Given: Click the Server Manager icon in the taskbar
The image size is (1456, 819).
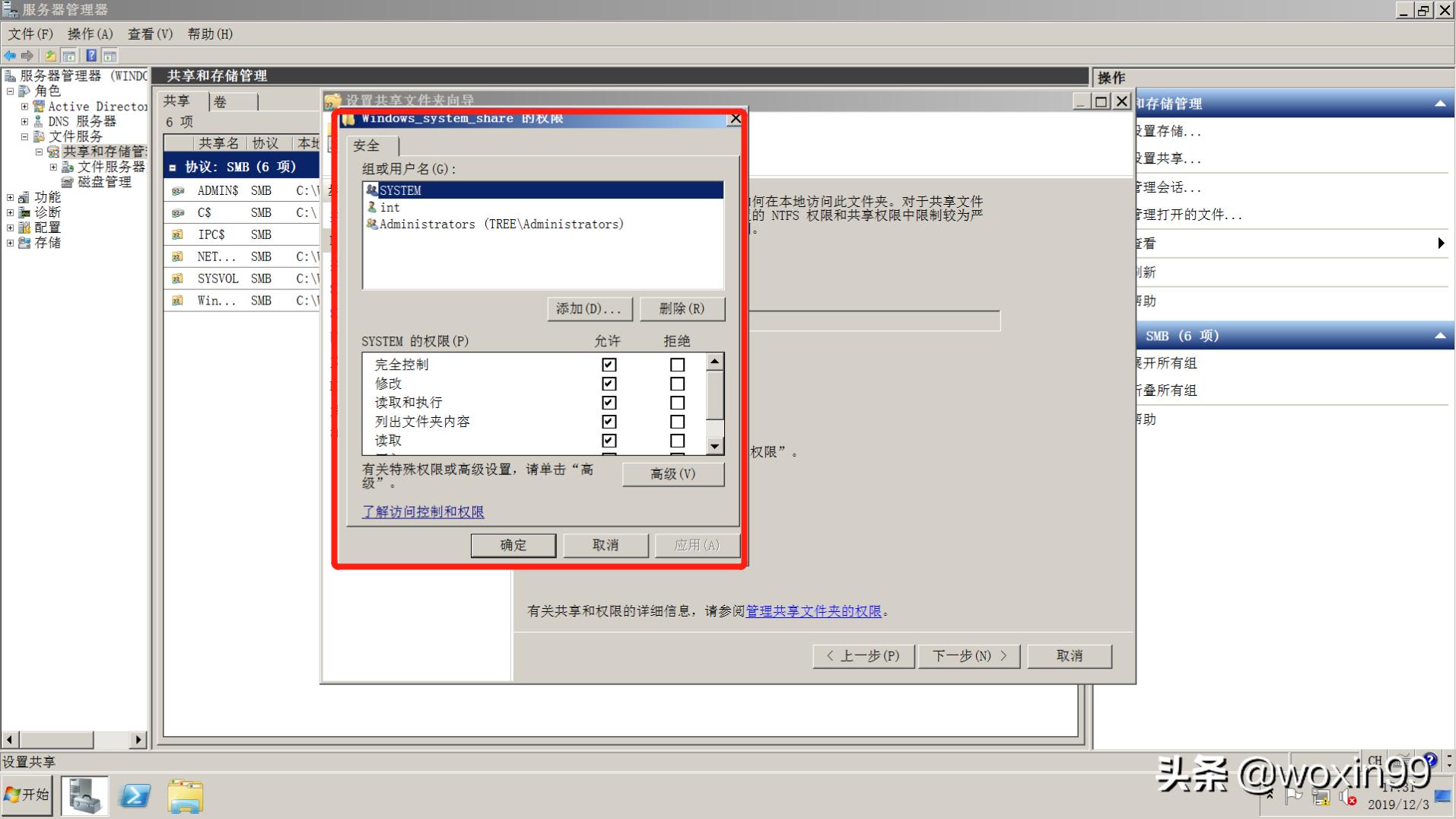Looking at the screenshot, I should point(84,795).
